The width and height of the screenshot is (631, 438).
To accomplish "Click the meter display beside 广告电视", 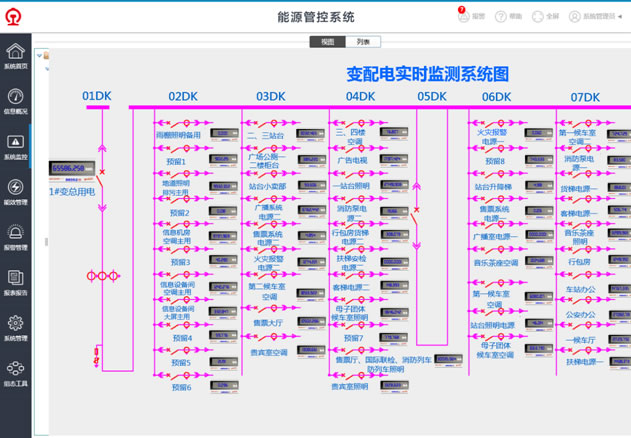I will coord(394,159).
